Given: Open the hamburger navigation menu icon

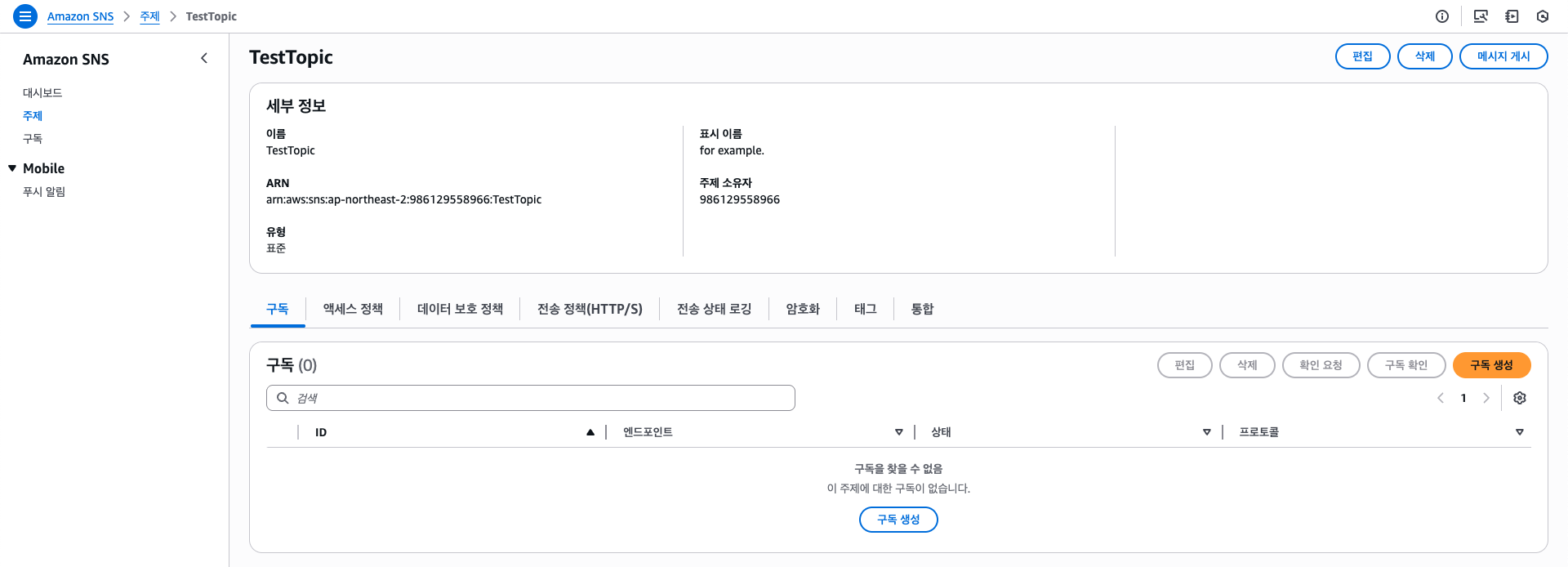Looking at the screenshot, I should 25,16.
